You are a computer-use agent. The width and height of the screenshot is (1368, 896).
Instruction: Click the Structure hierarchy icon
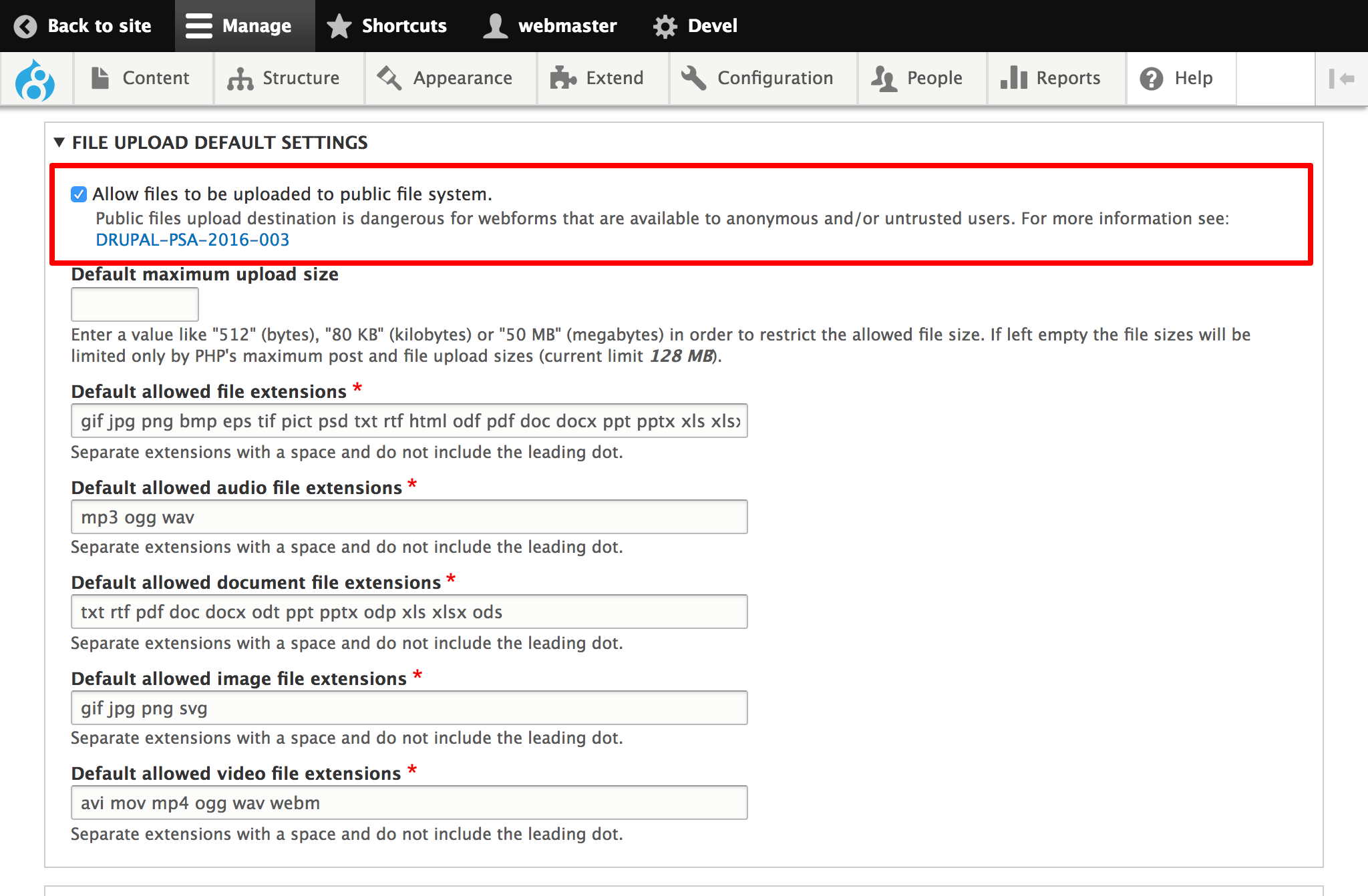(x=240, y=78)
